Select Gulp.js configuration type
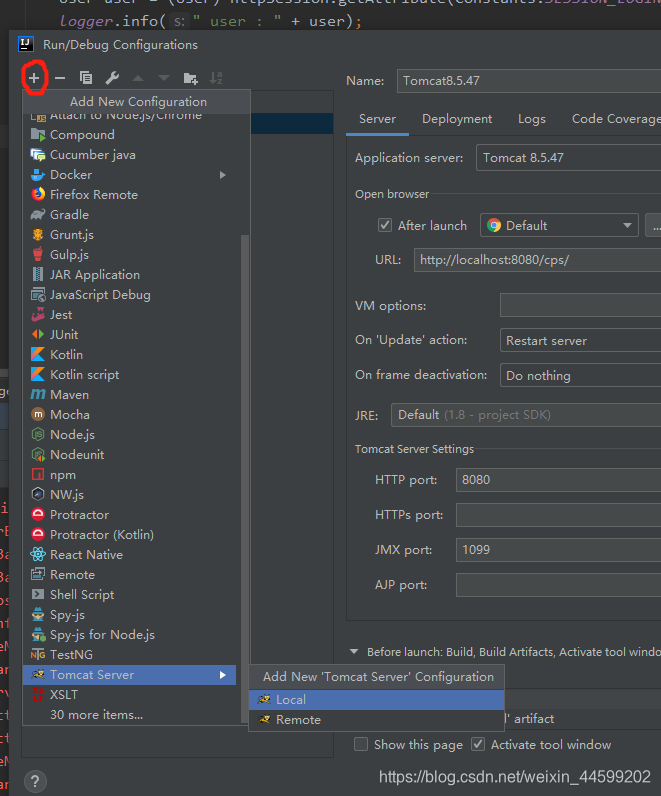This screenshot has width=661, height=796. pos(129,255)
